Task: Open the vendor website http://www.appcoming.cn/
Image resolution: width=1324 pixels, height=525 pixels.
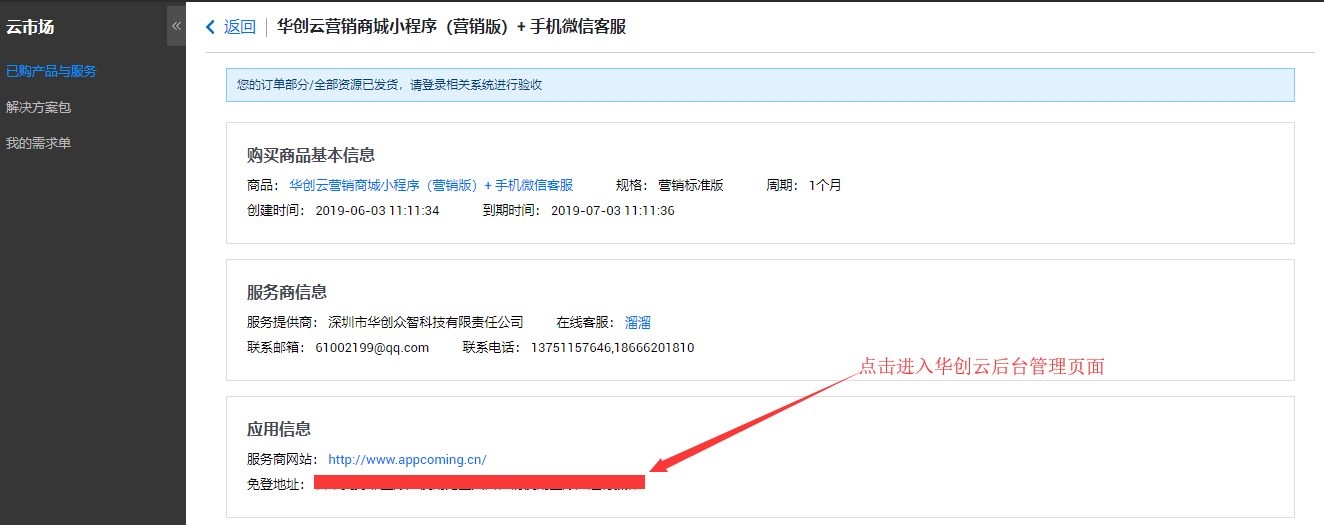Action: (407, 460)
